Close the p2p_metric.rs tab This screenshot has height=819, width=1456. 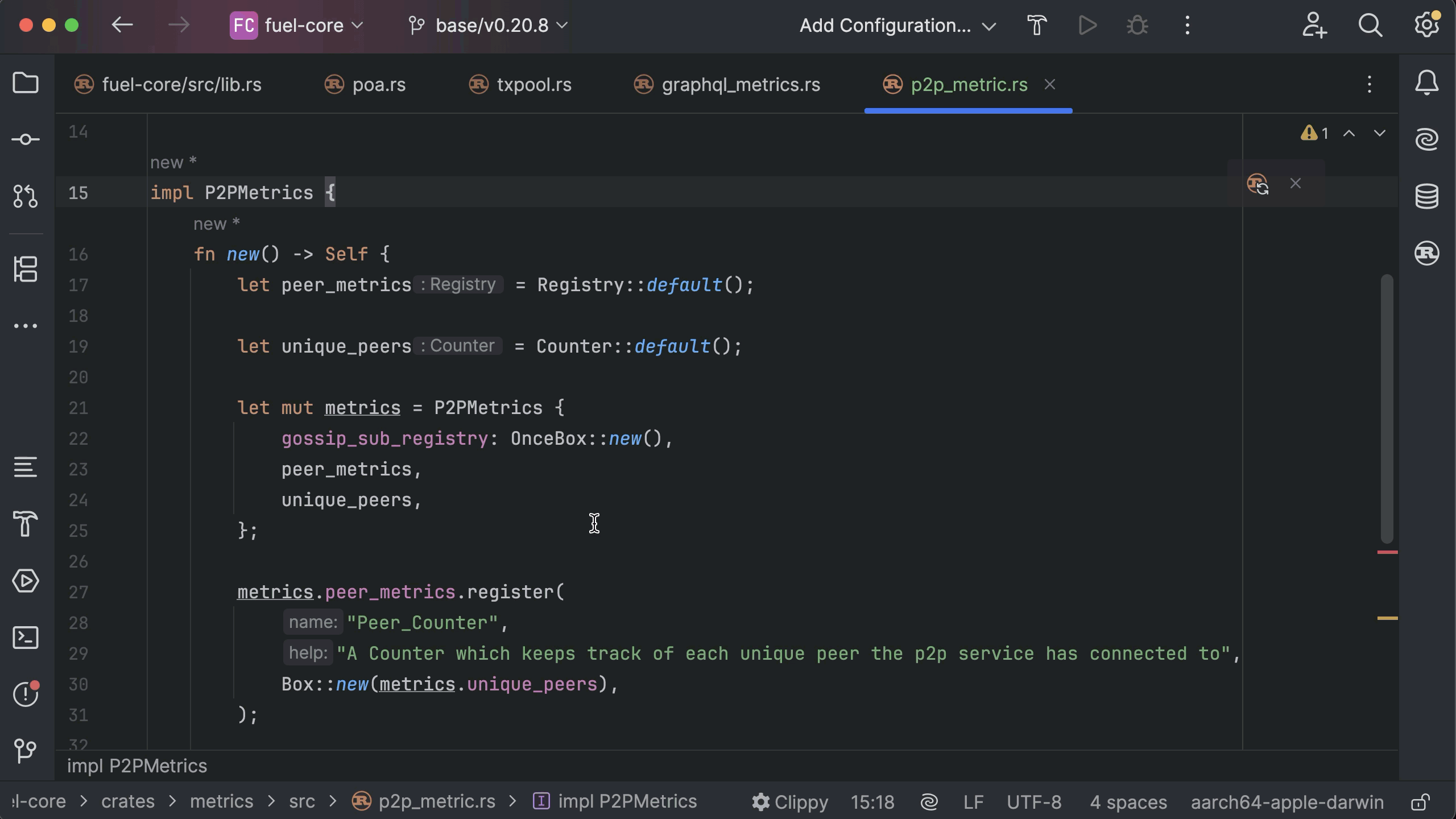[x=1050, y=85]
